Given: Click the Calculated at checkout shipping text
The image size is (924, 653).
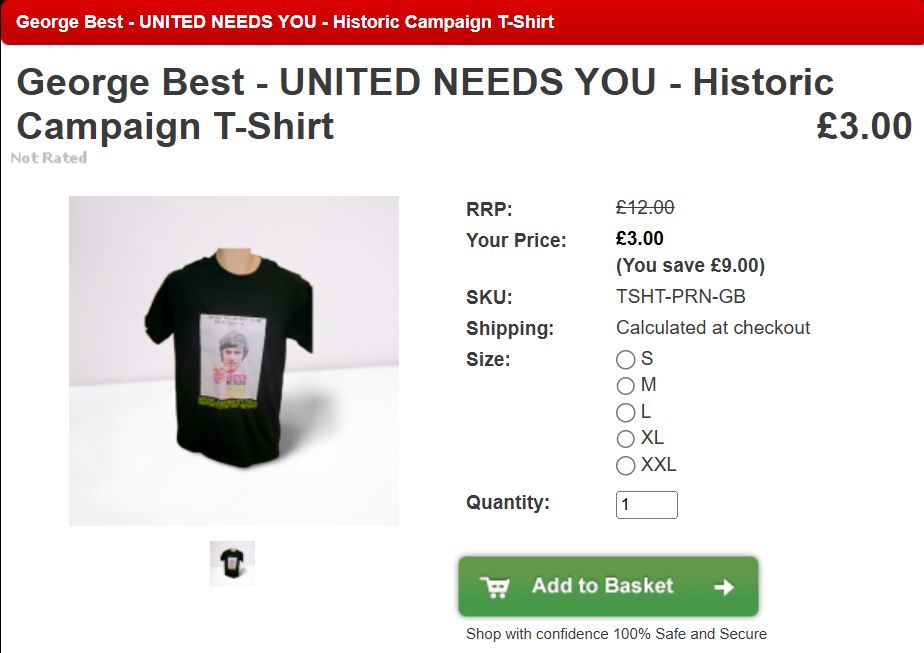Looking at the screenshot, I should point(713,328).
